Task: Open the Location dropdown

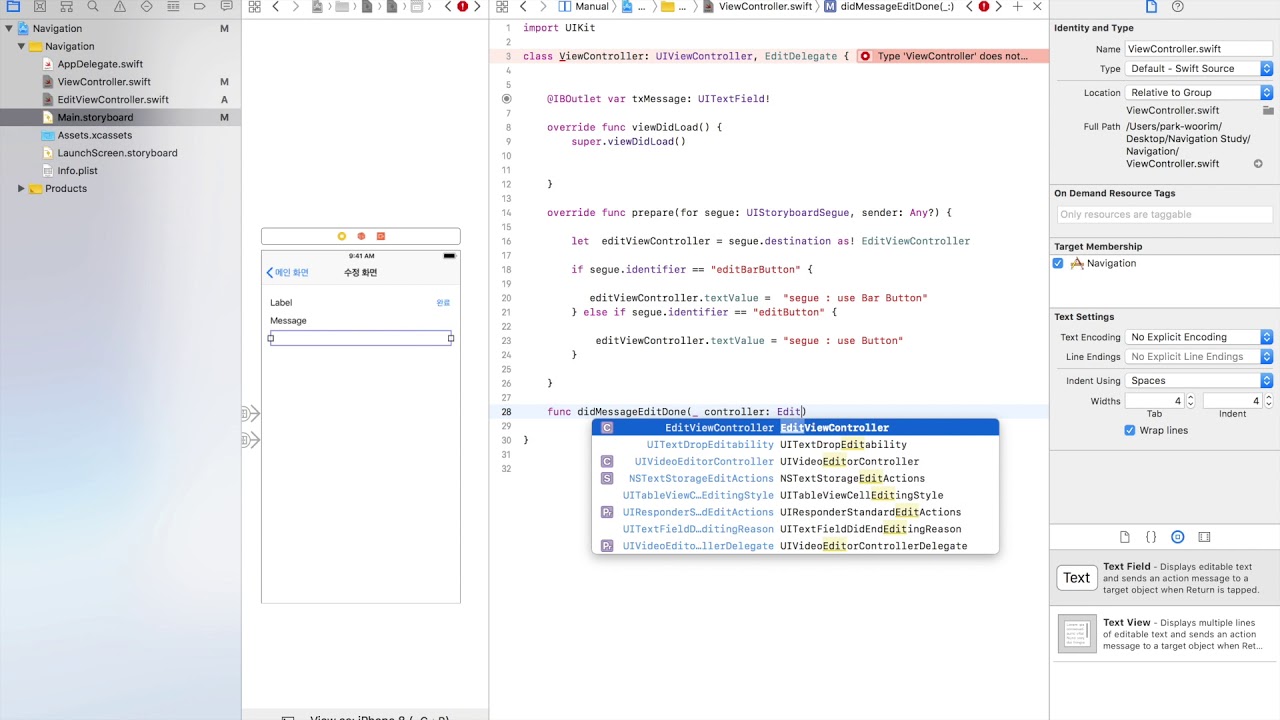Action: click(1199, 93)
